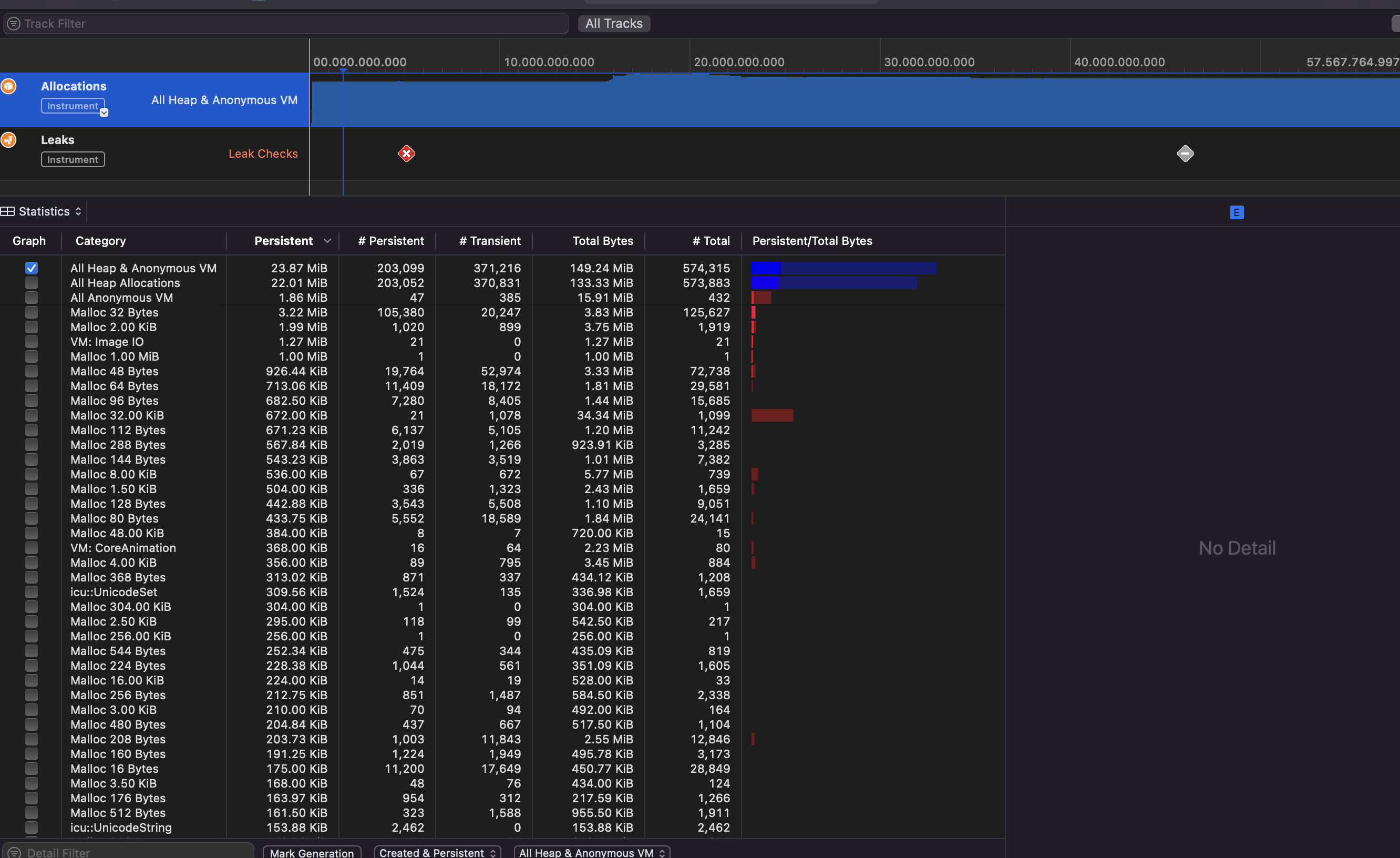Image resolution: width=1400 pixels, height=858 pixels.
Task: Sort by # Total column header
Action: pos(712,241)
